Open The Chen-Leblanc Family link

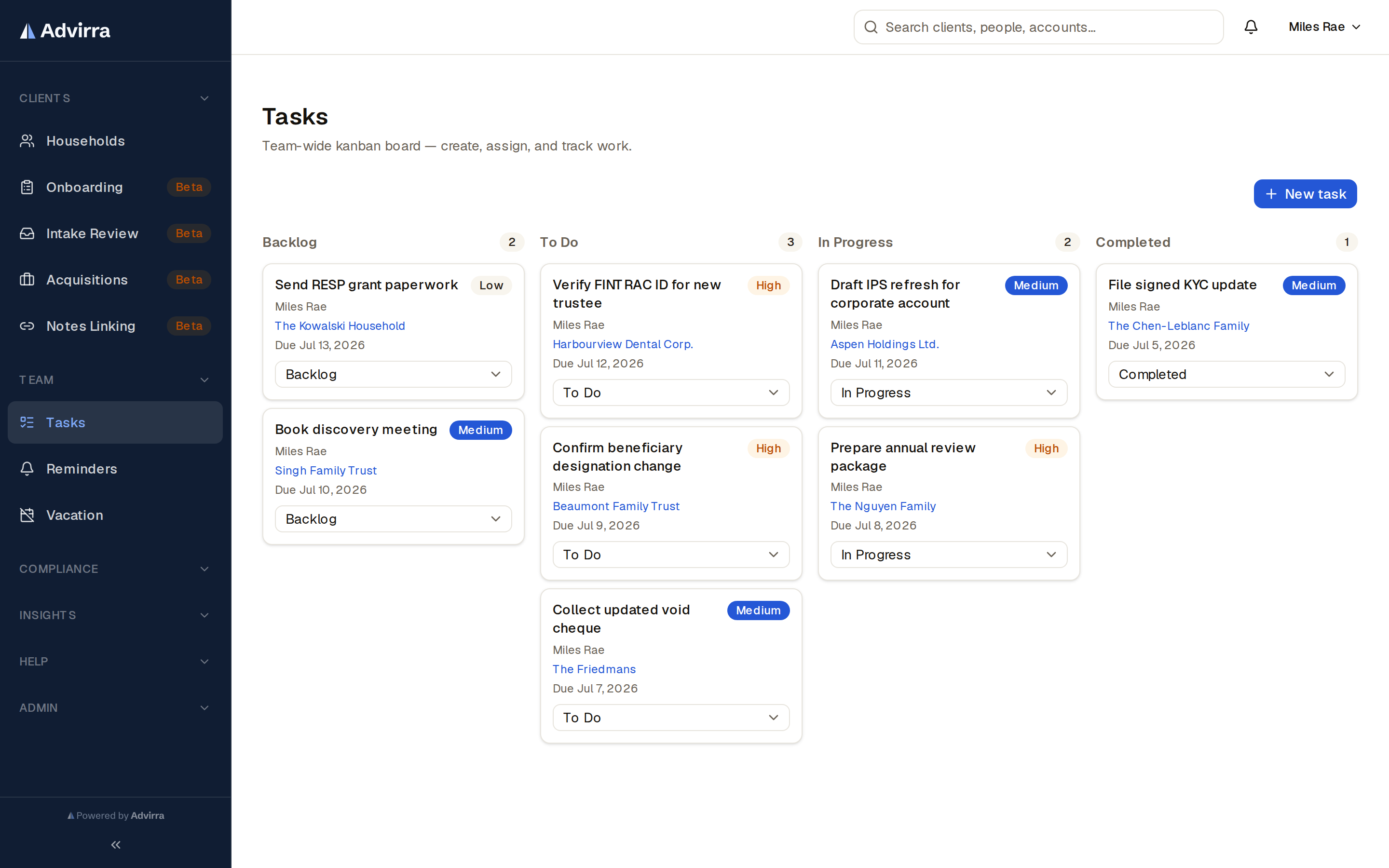pos(1178,326)
